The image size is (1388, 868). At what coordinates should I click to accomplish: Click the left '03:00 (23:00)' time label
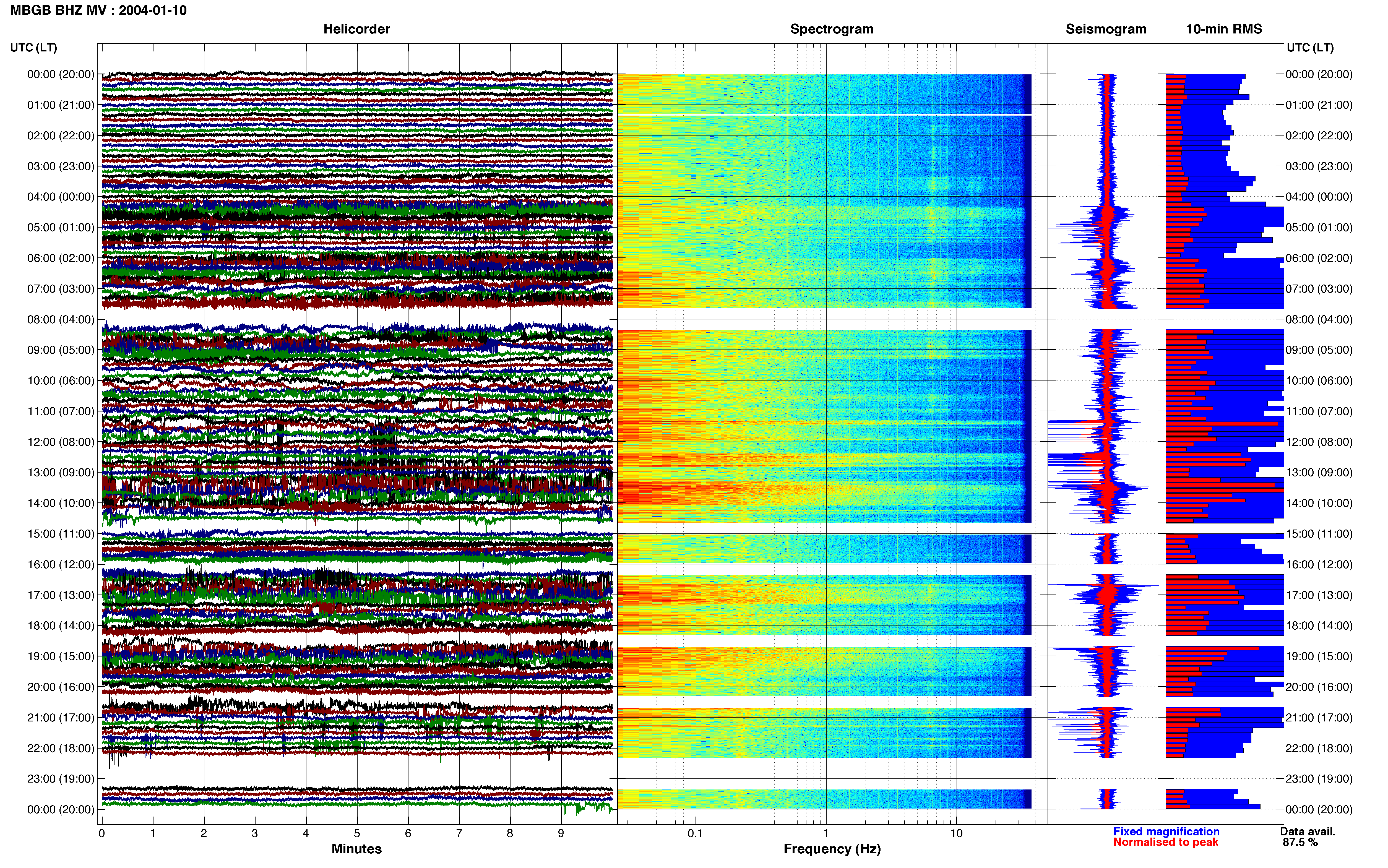[61, 166]
